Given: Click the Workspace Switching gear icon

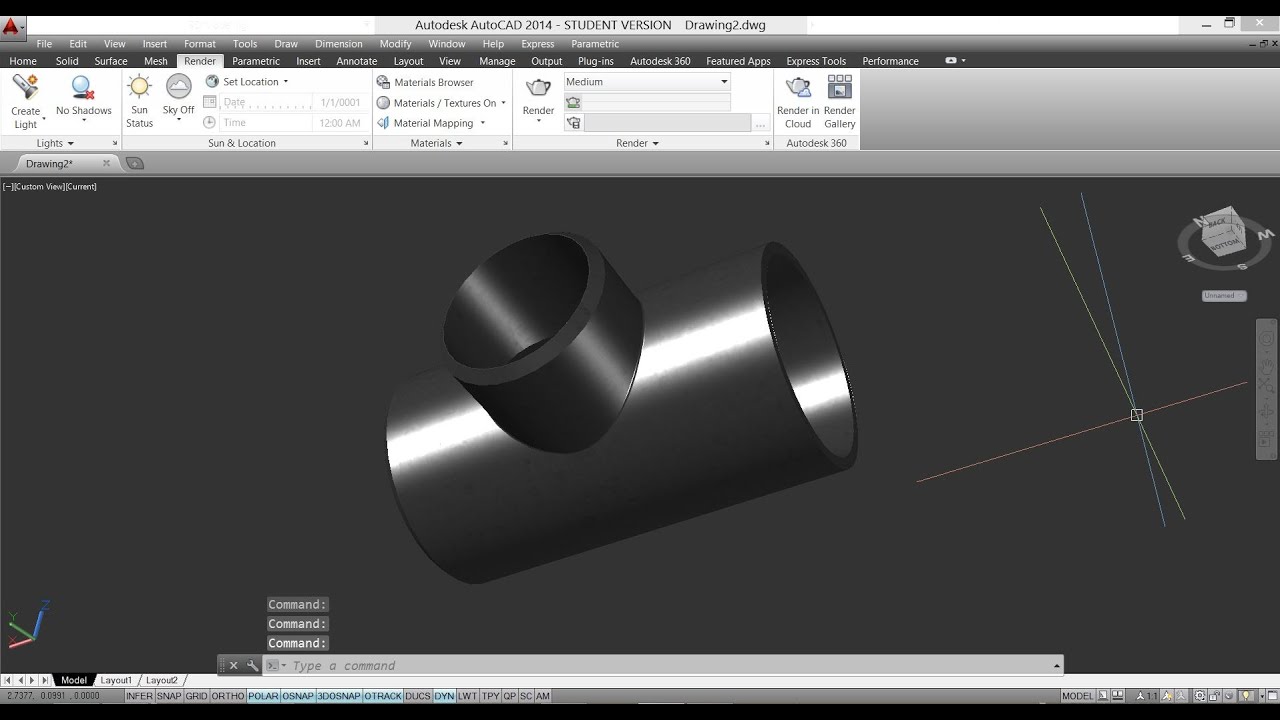Looking at the screenshot, I should pyautogui.click(x=1199, y=696).
